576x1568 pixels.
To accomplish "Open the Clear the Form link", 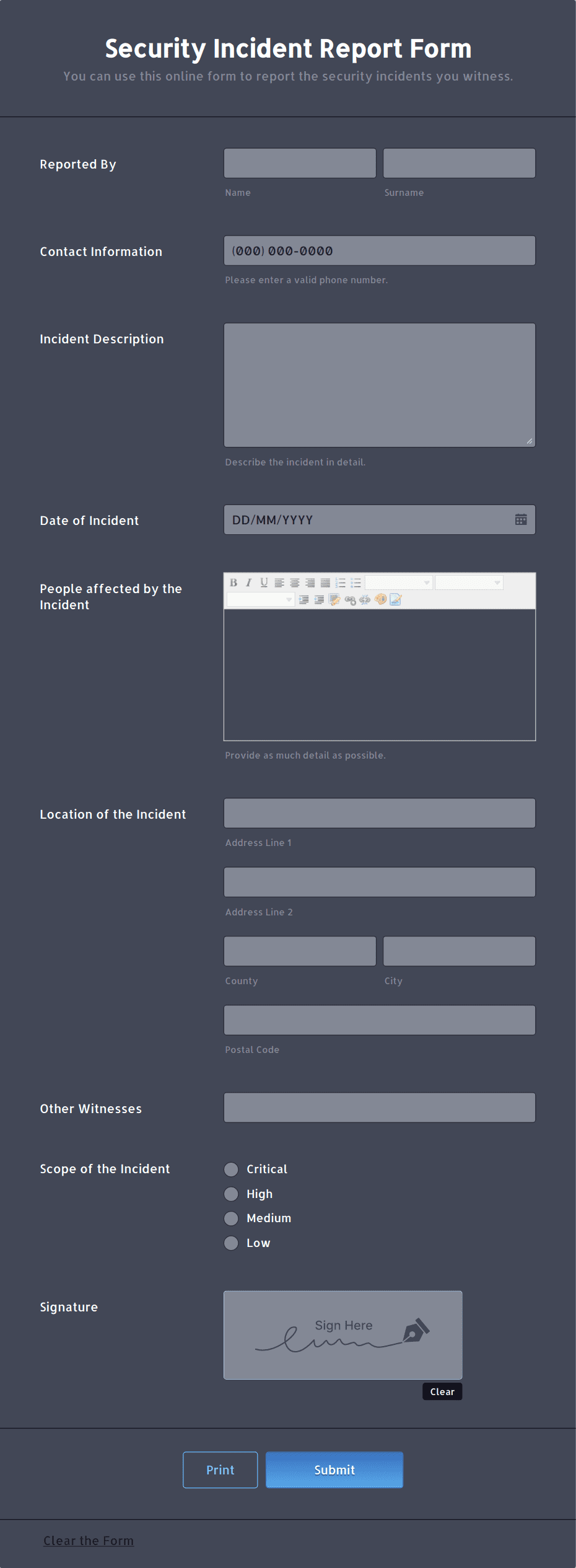I will 89,1541.
